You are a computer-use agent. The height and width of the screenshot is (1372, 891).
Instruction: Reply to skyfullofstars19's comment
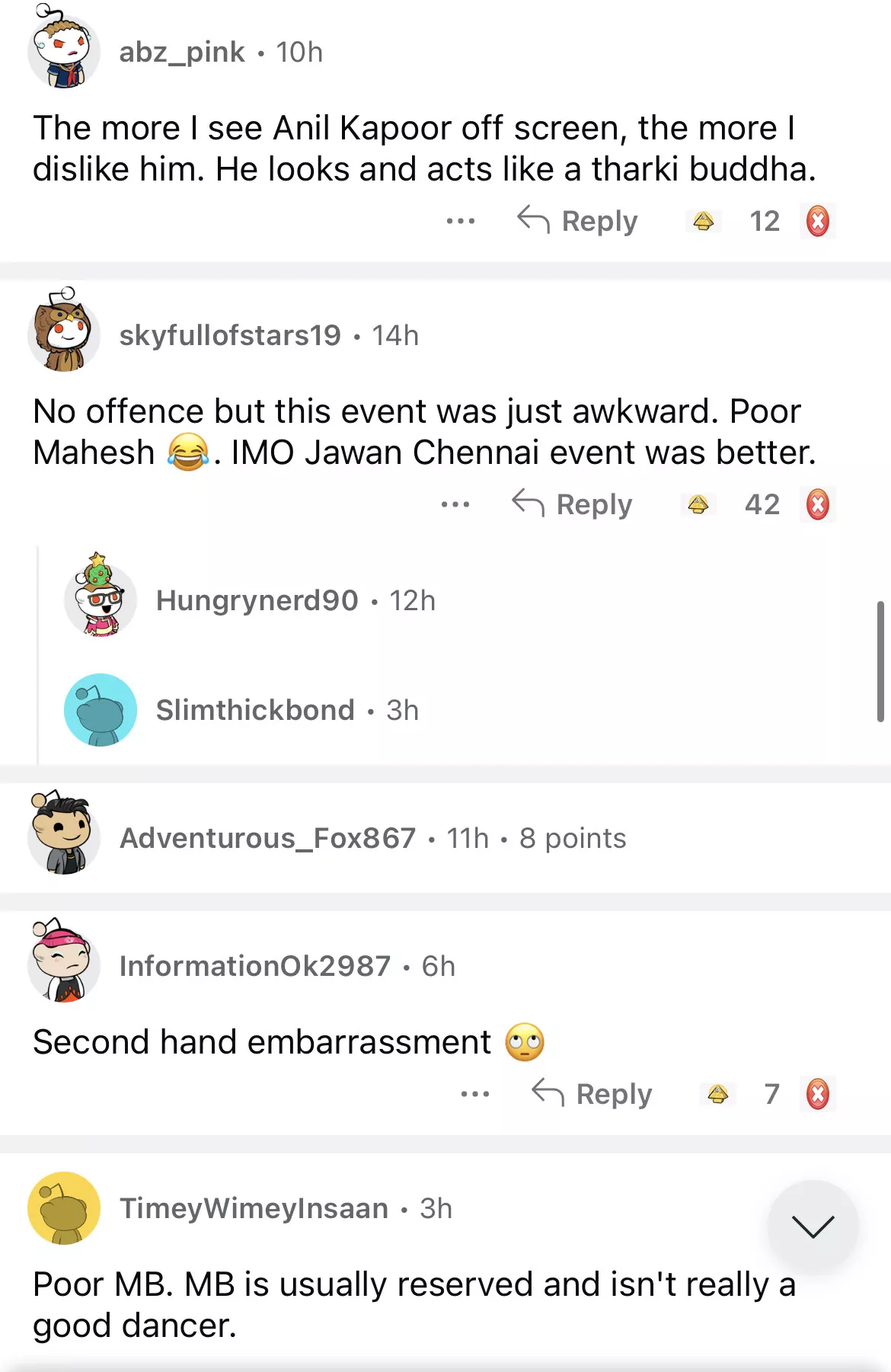[x=572, y=505]
